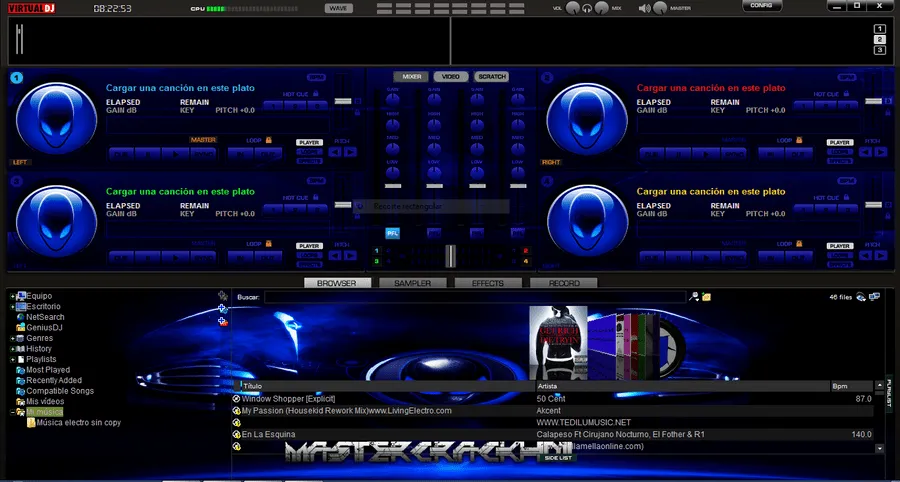Switch to waveform layout 2
The width and height of the screenshot is (900, 482).
pyautogui.click(x=879, y=40)
